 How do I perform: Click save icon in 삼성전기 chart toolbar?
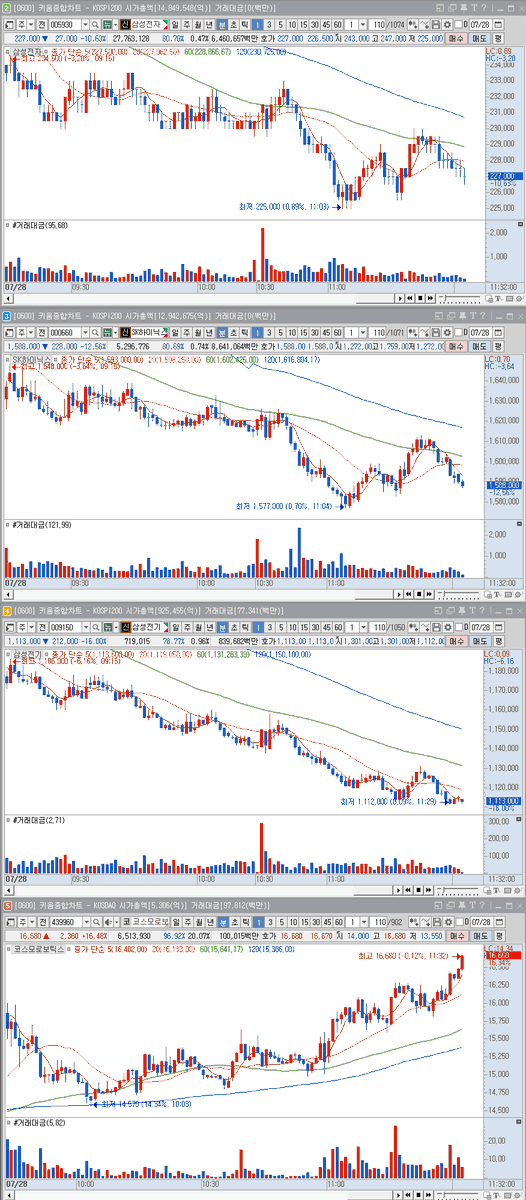[436, 627]
